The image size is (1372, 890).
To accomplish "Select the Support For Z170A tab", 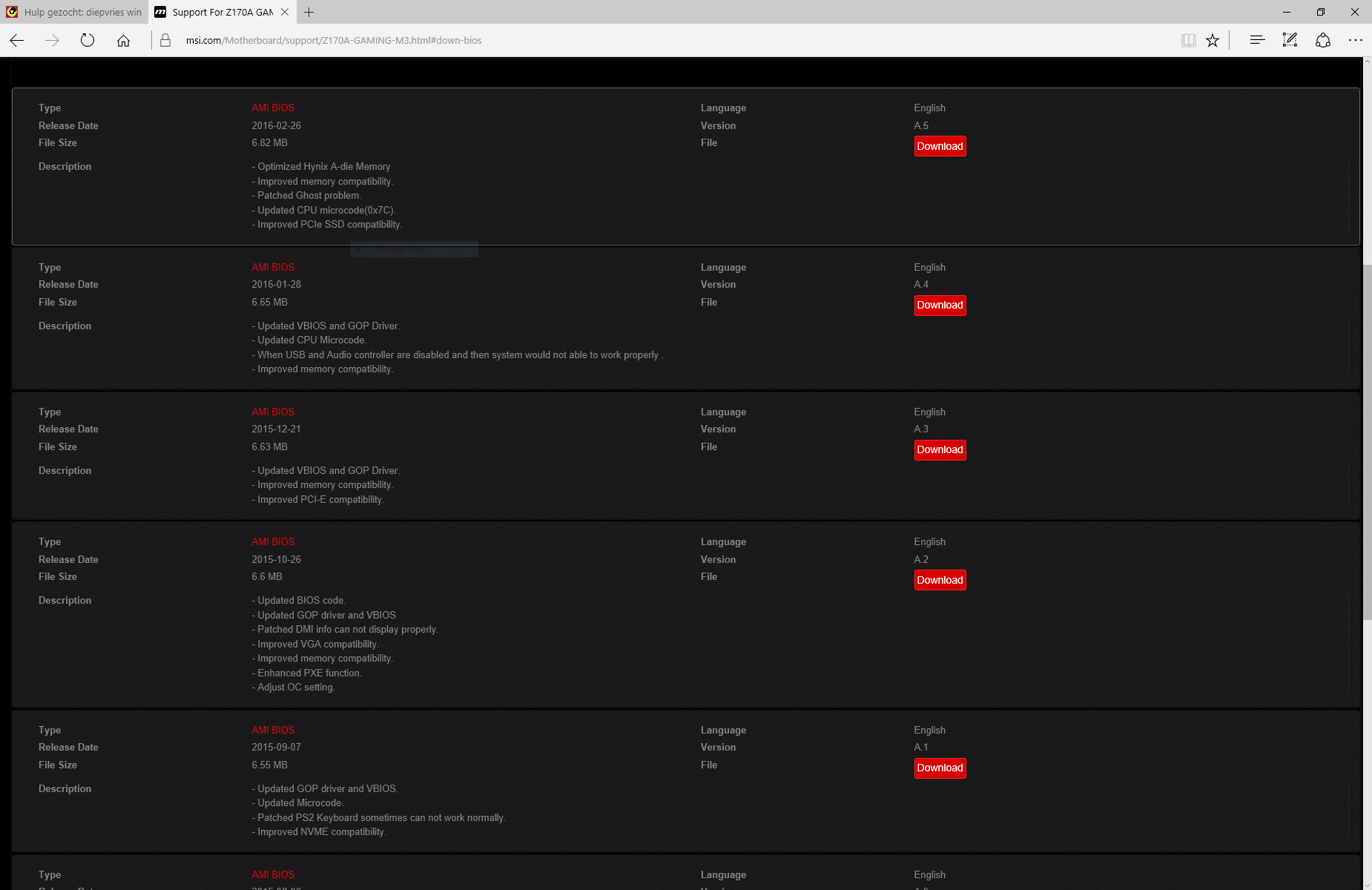I will [222, 12].
